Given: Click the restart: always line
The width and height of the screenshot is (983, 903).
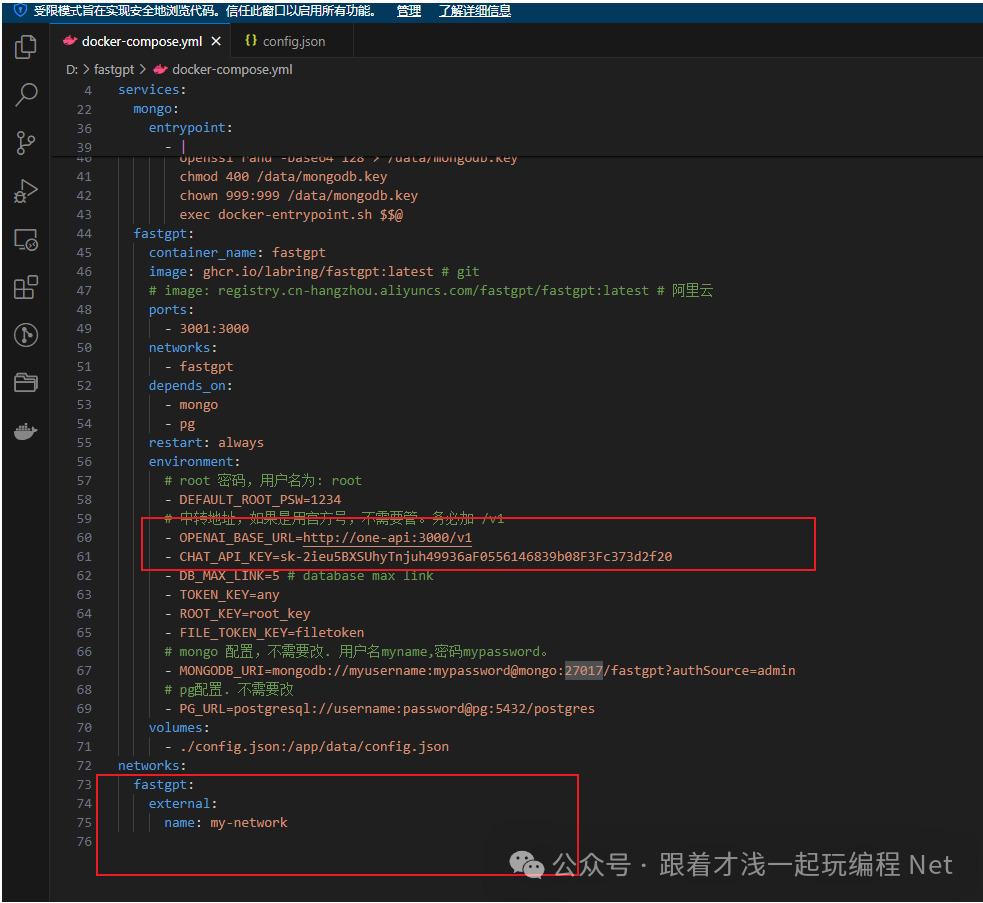Looking at the screenshot, I should point(206,443).
